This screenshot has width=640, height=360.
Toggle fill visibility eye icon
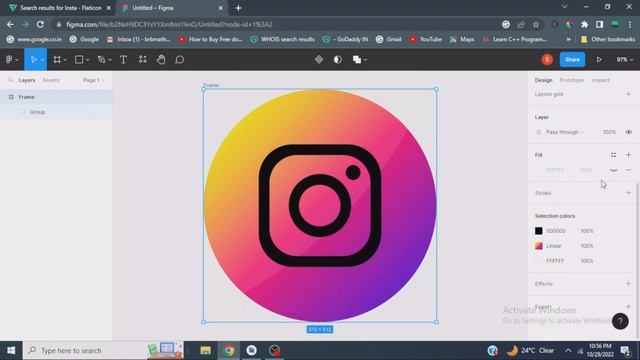click(613, 170)
